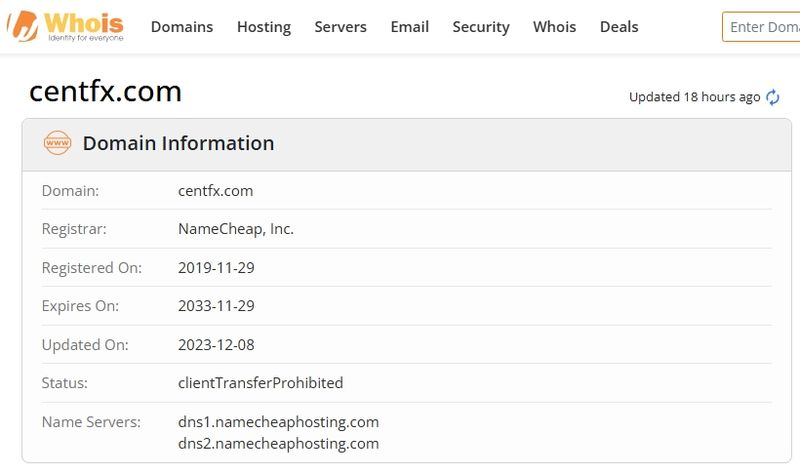Select the expiry date 2033-11-29
800x468 pixels.
216,306
